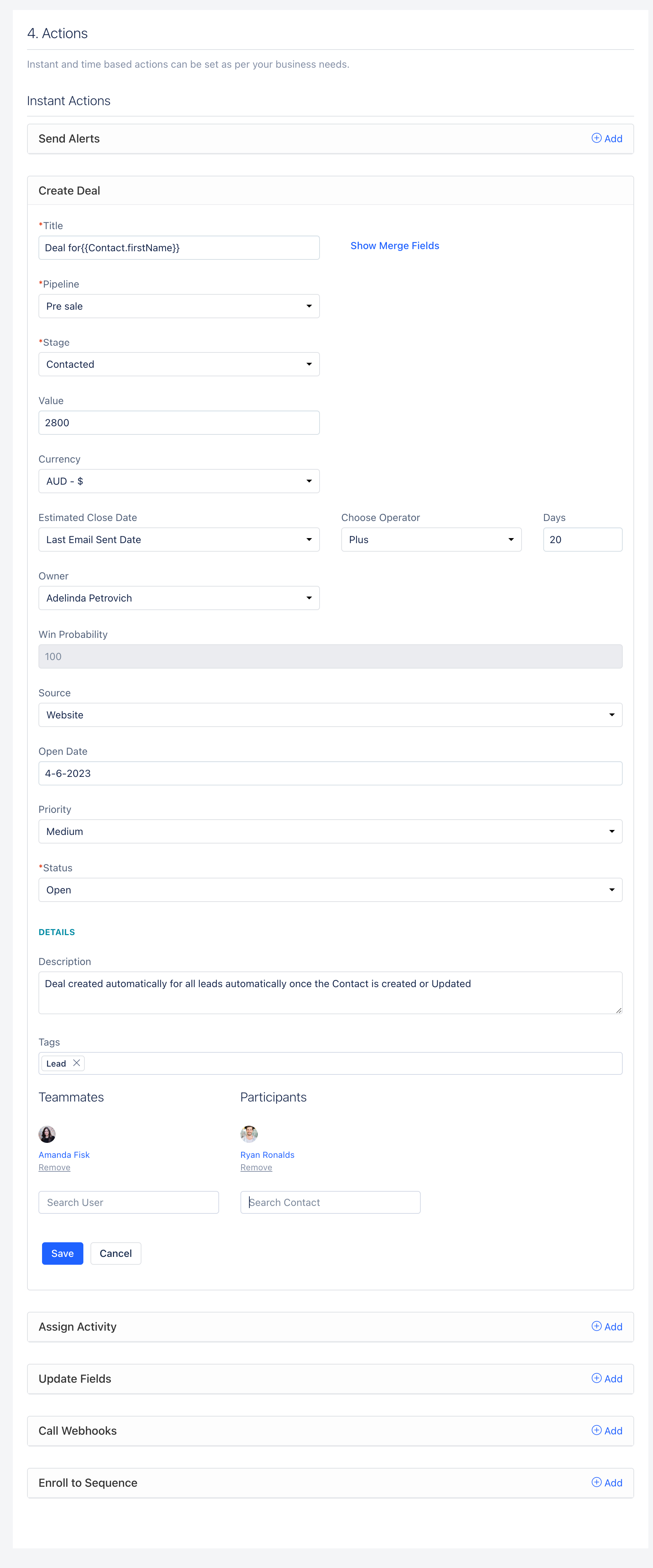The width and height of the screenshot is (653, 1568).
Task: Remove teammate Amanda Fisk
Action: (x=54, y=1167)
